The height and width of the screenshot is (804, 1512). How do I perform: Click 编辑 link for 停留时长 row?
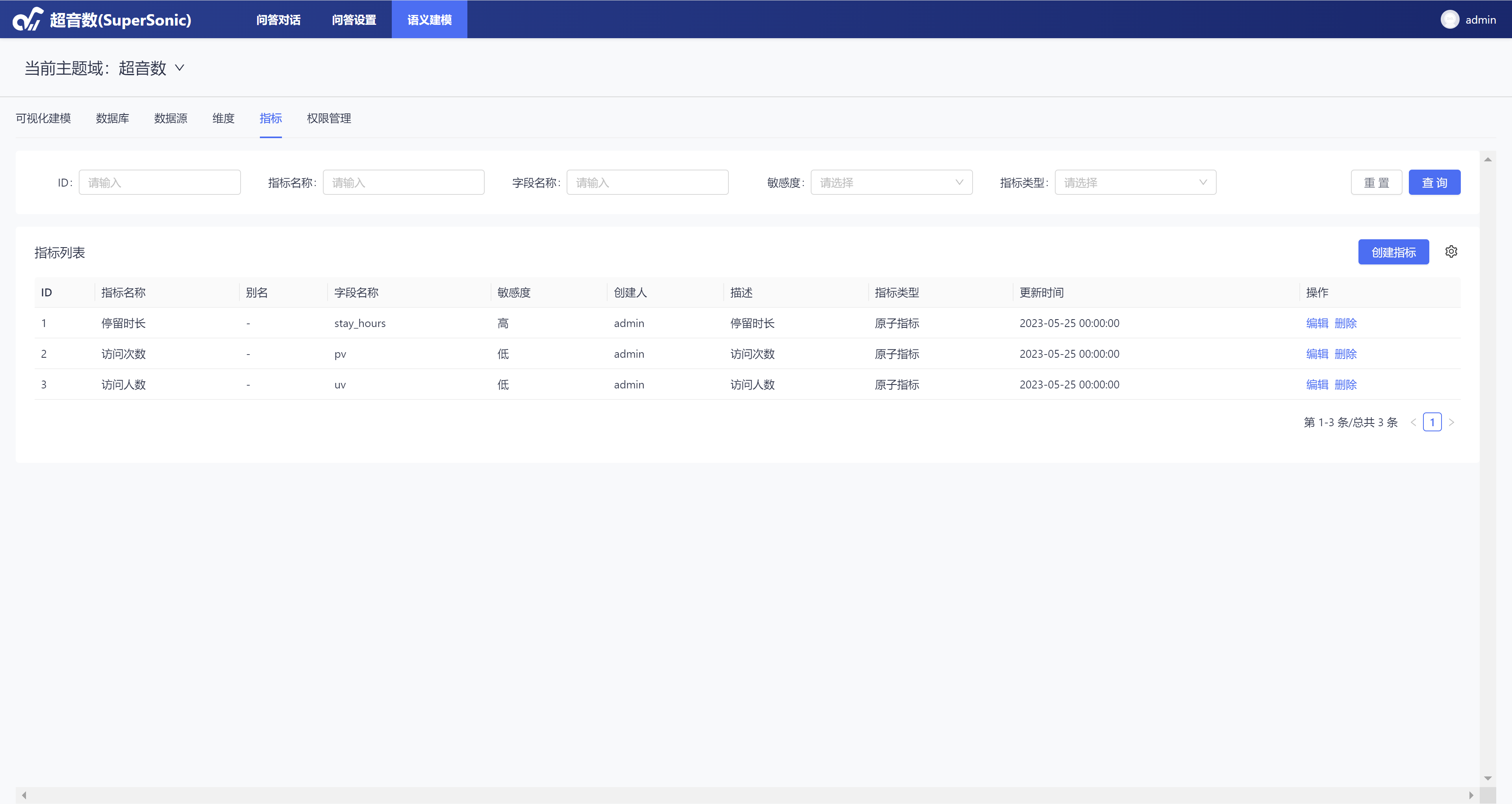(1317, 323)
